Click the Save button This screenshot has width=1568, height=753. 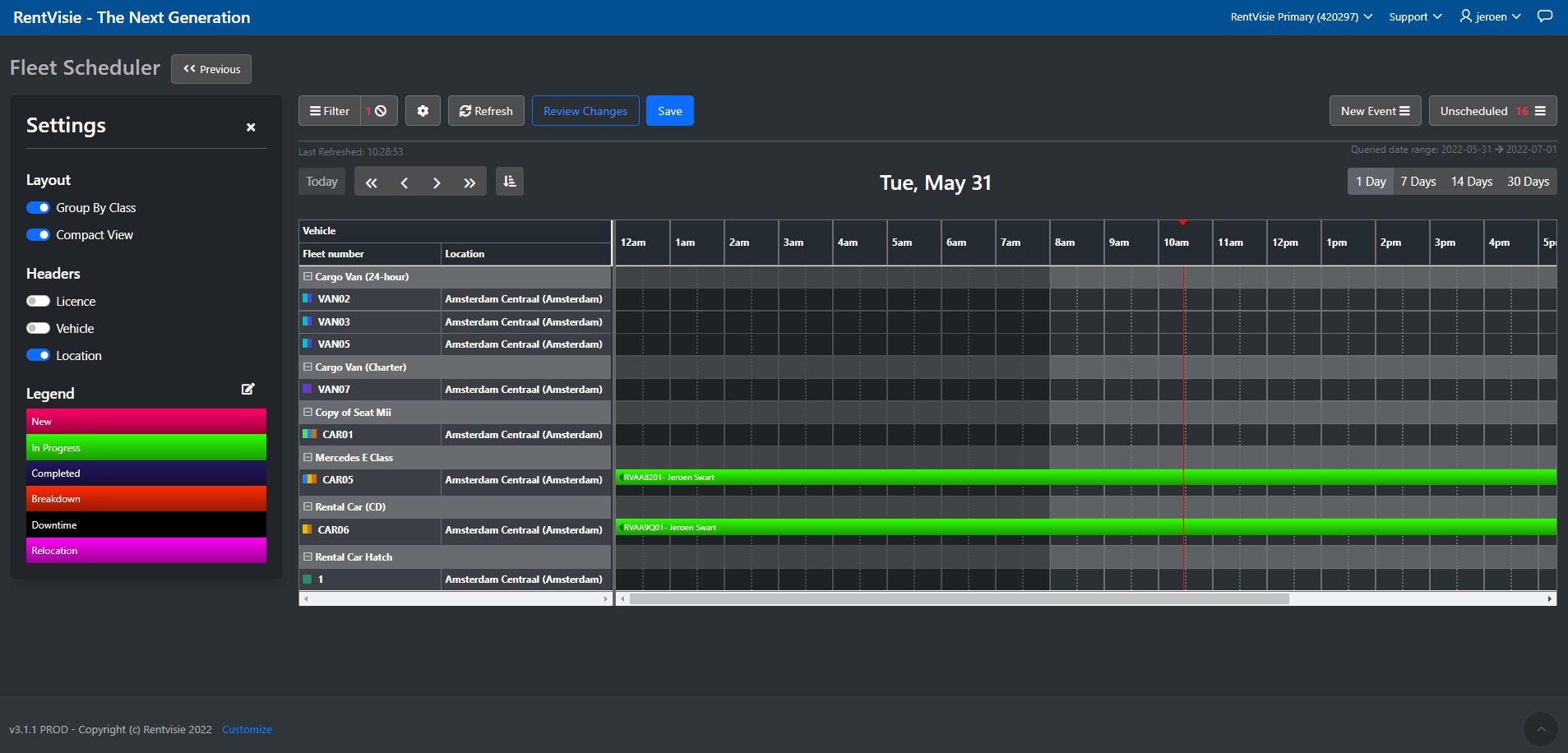click(x=670, y=110)
